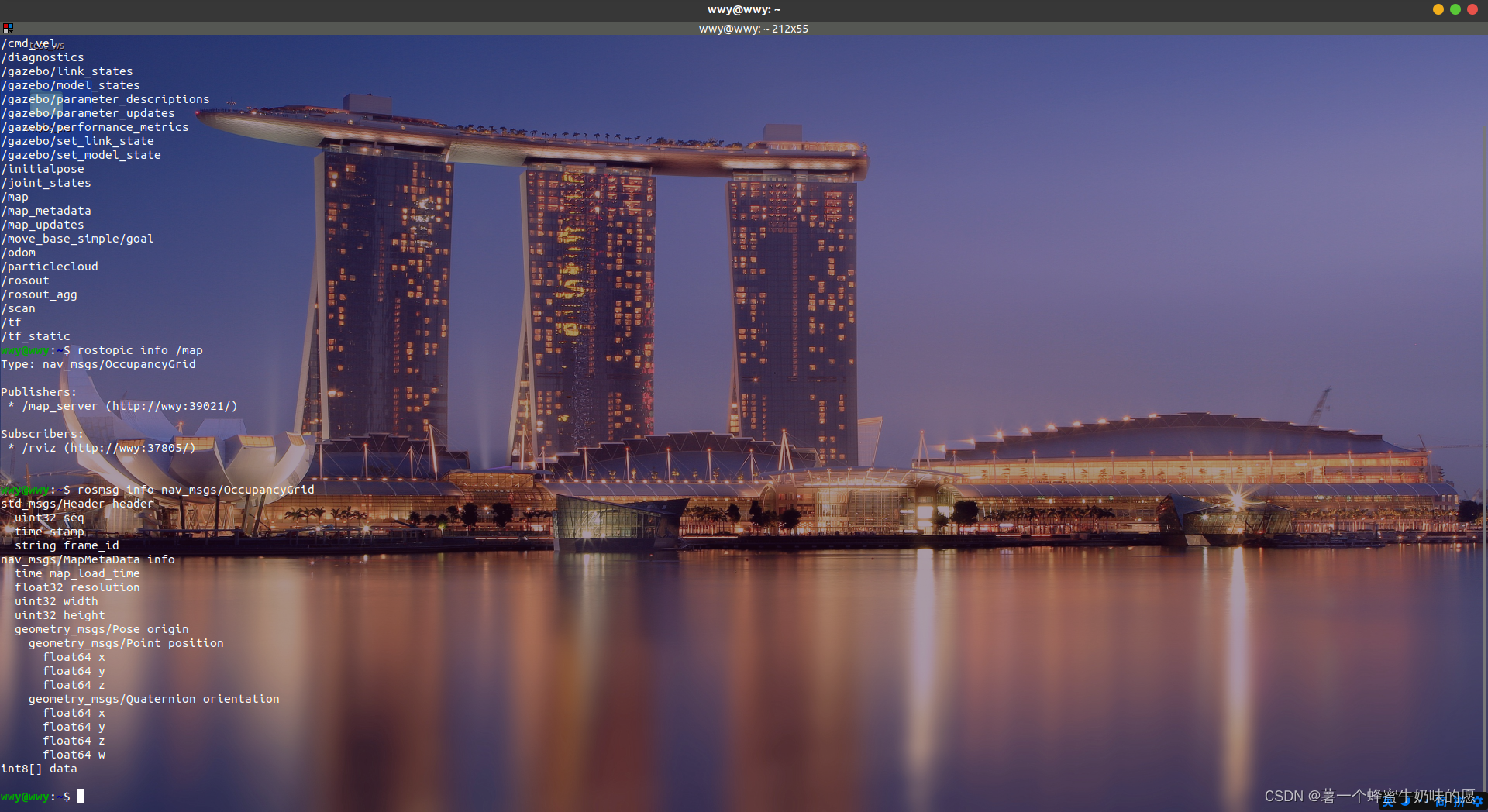The height and width of the screenshot is (812, 1488).
Task: Click the 'time map_load_time' field
Action: pyautogui.click(x=77, y=573)
